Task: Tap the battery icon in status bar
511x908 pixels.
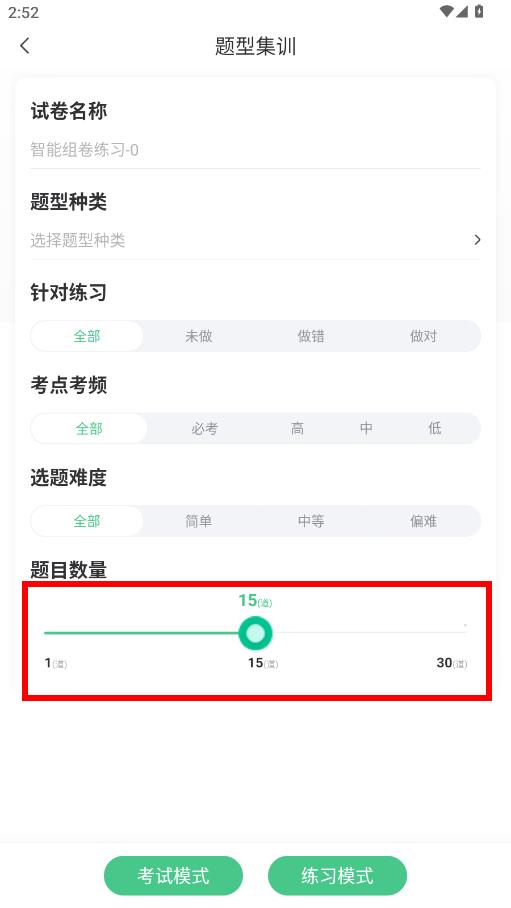Action: pos(479,11)
